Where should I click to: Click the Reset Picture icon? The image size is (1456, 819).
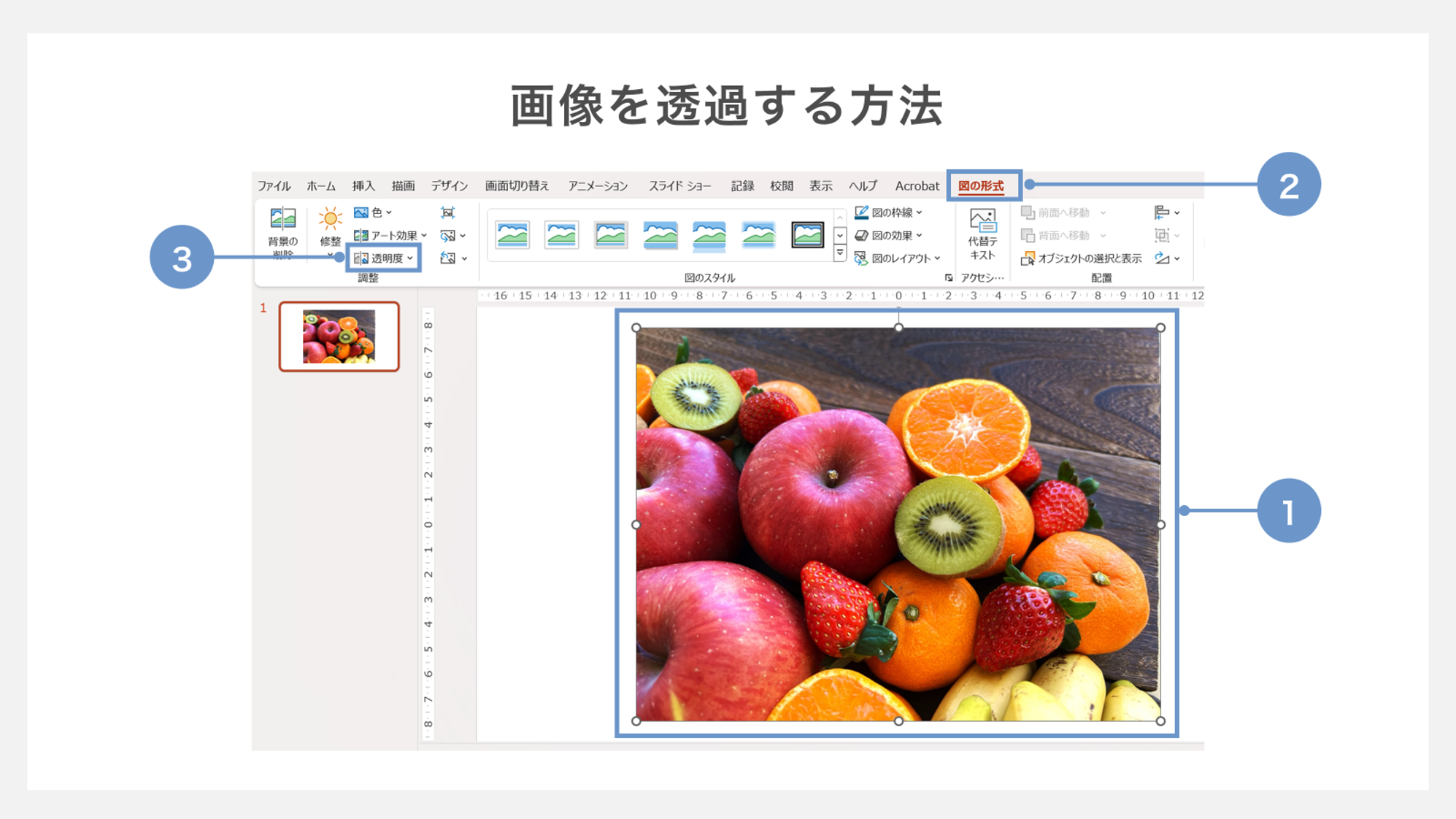[448, 258]
